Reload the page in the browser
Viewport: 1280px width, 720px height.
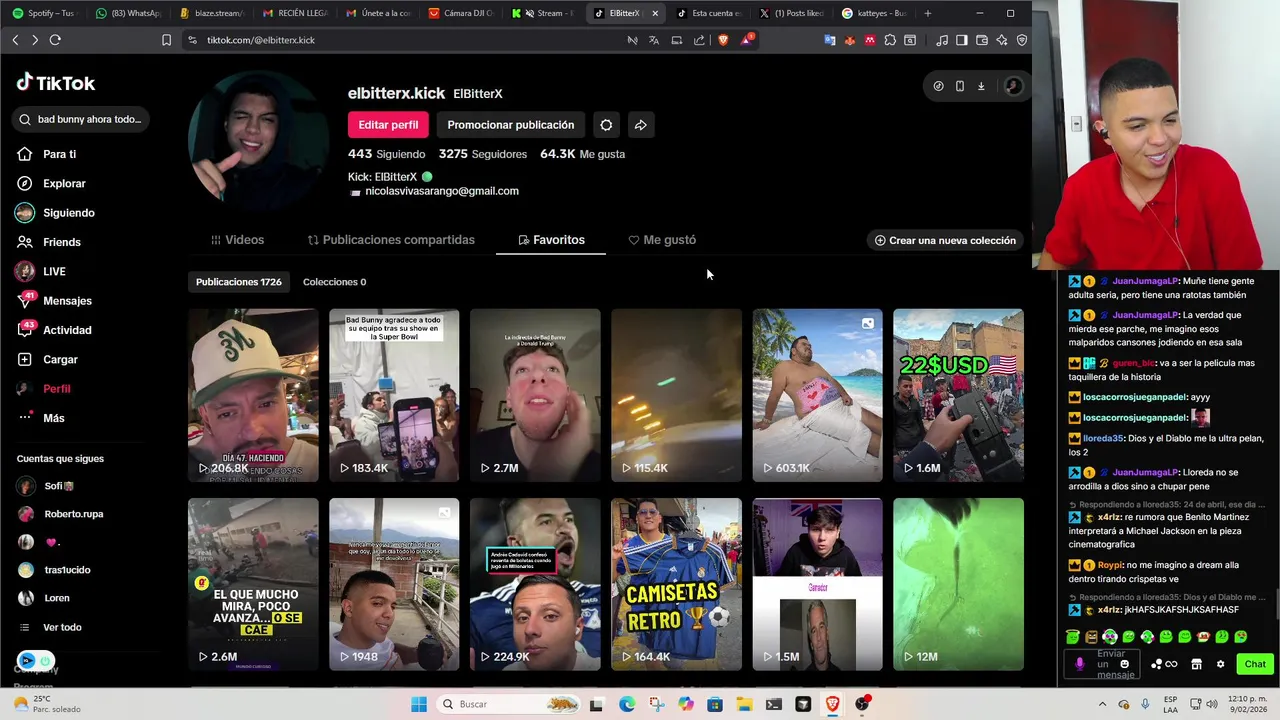pyautogui.click(x=55, y=40)
